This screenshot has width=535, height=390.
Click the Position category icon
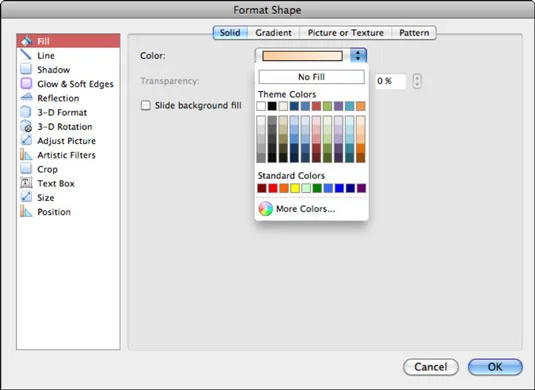26,212
